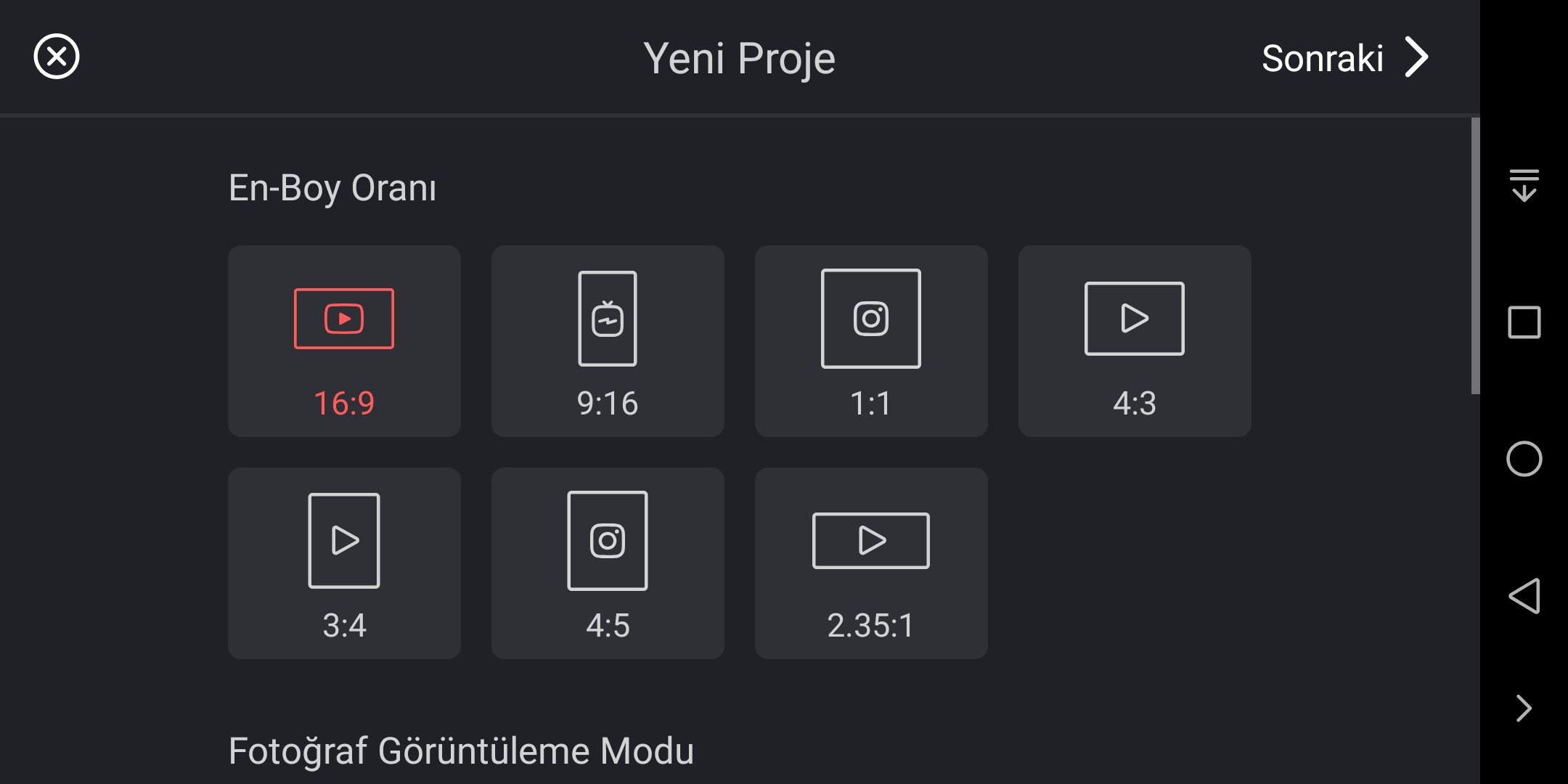
Task: Go home with the circle button
Action: pyautogui.click(x=1524, y=459)
